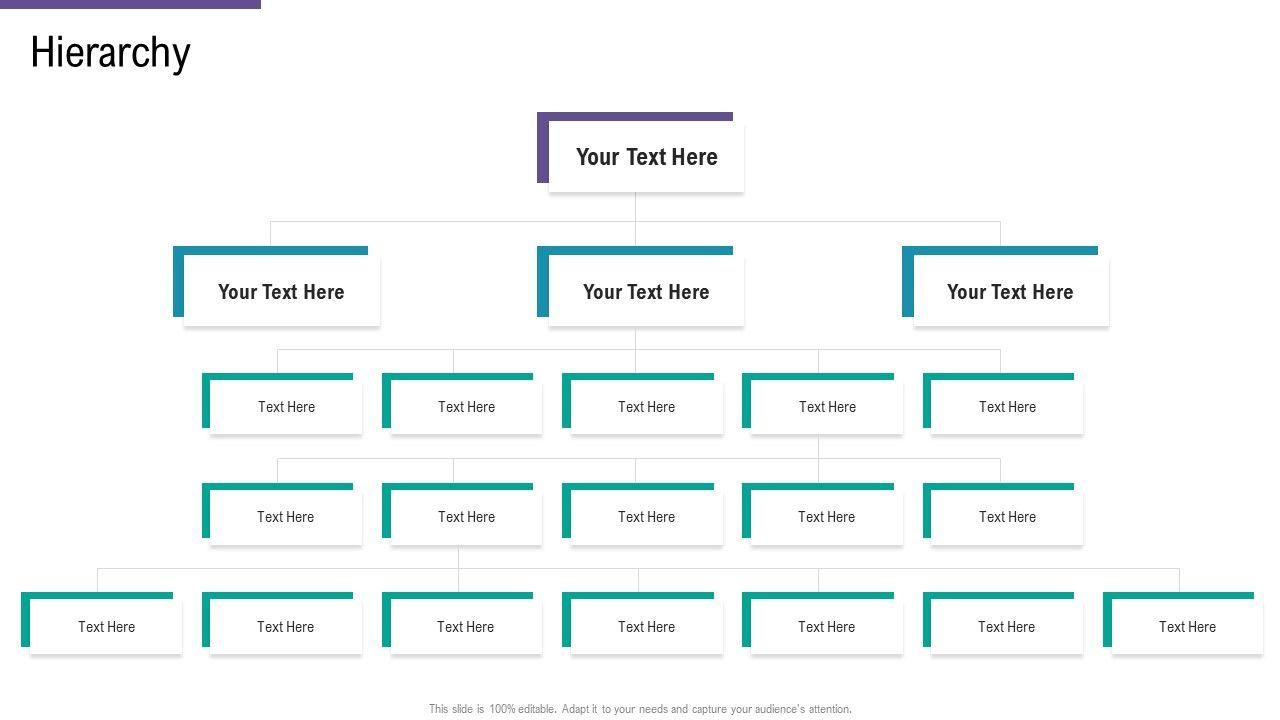Click sixth "Text Here" box in bottom row
This screenshot has height=720, width=1280.
point(1006,627)
